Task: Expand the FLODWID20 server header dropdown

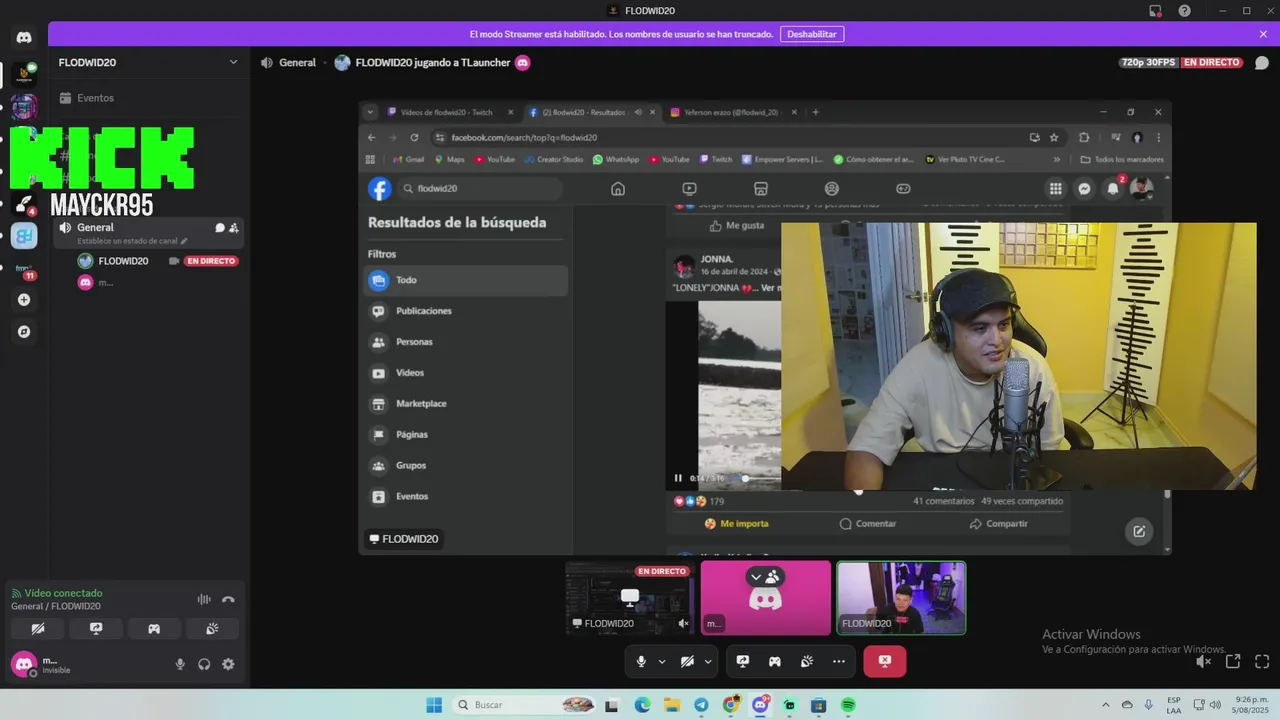Action: click(148, 62)
